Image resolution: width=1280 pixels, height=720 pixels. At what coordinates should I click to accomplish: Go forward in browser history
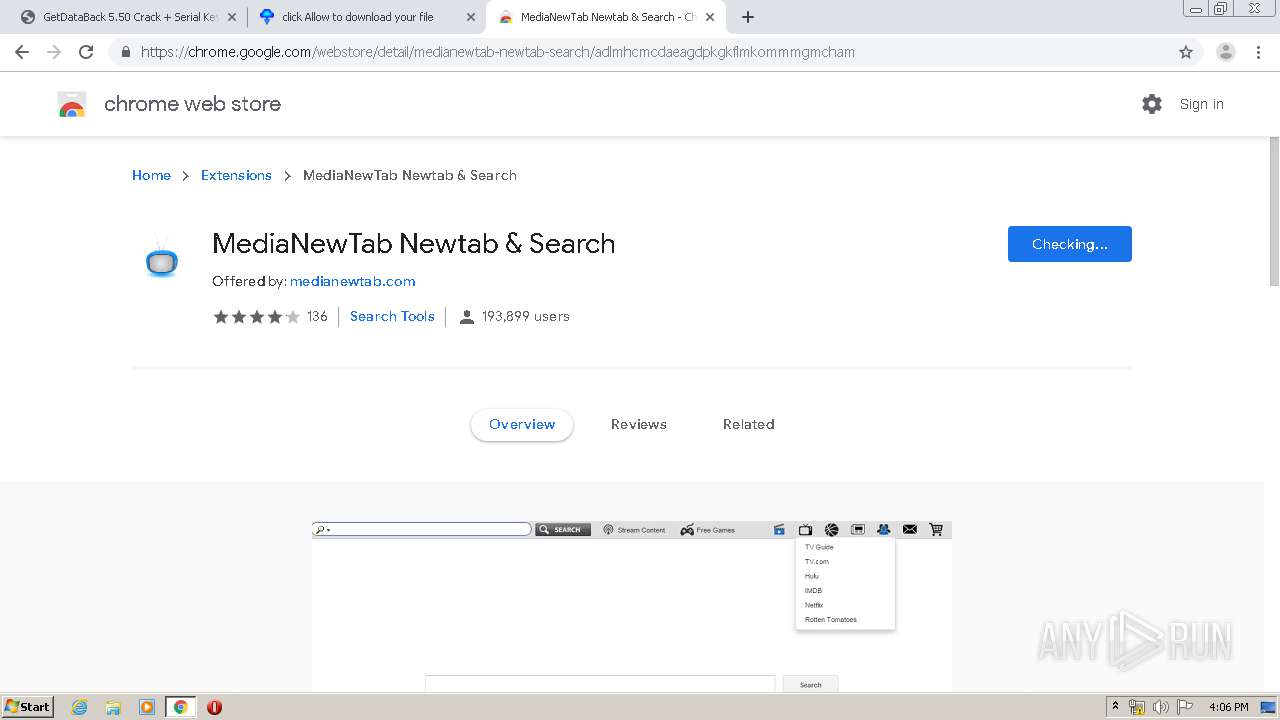[x=54, y=52]
